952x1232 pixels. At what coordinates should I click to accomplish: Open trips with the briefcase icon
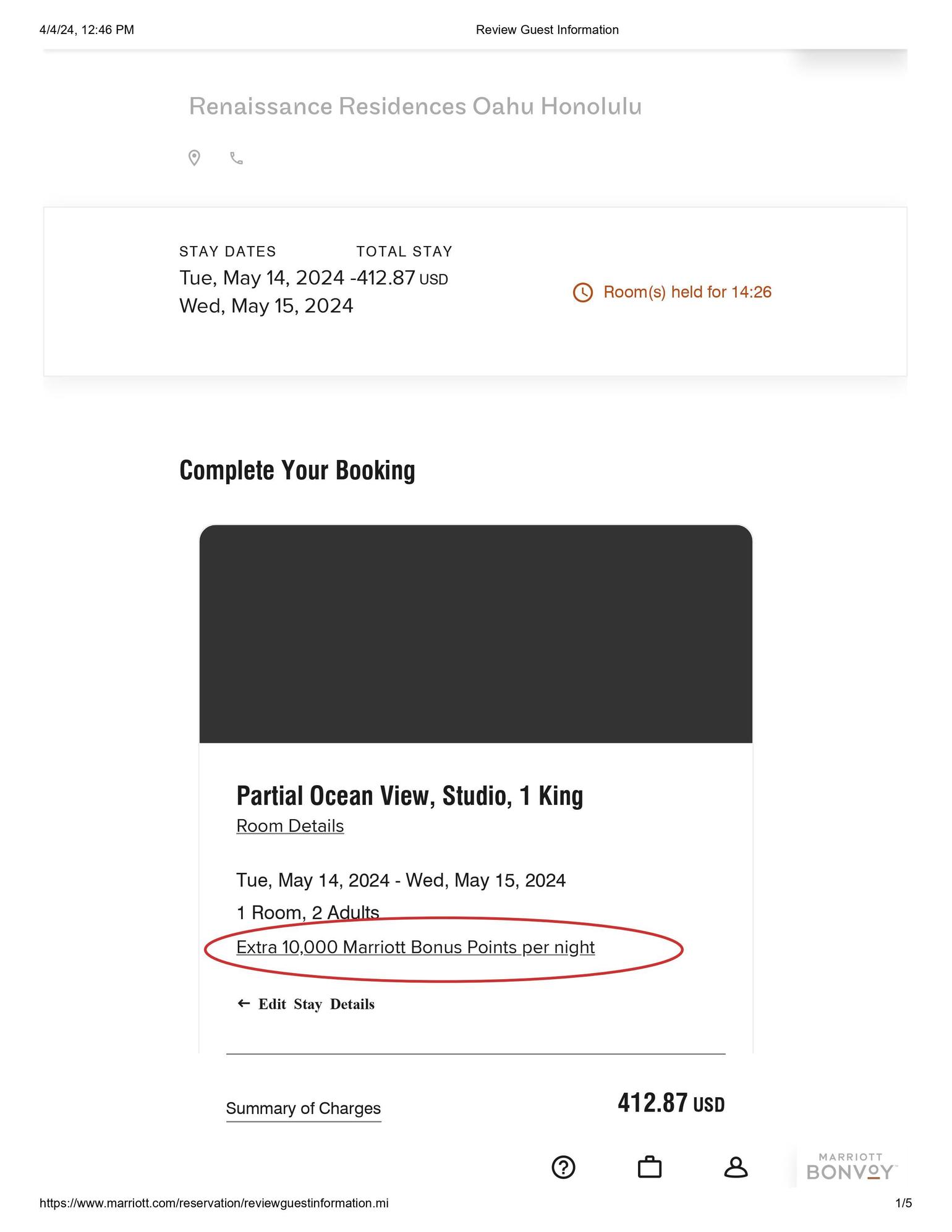(649, 1168)
